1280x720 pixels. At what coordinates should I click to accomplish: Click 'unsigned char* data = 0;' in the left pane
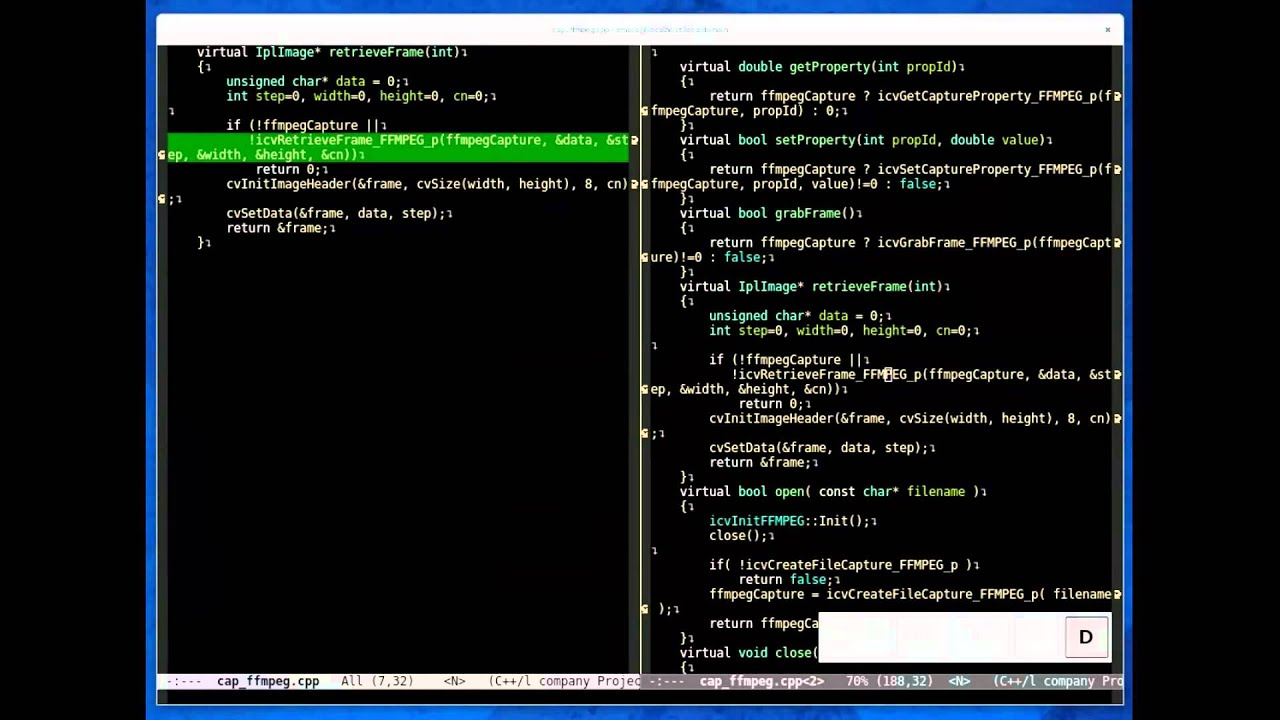[x=313, y=81]
